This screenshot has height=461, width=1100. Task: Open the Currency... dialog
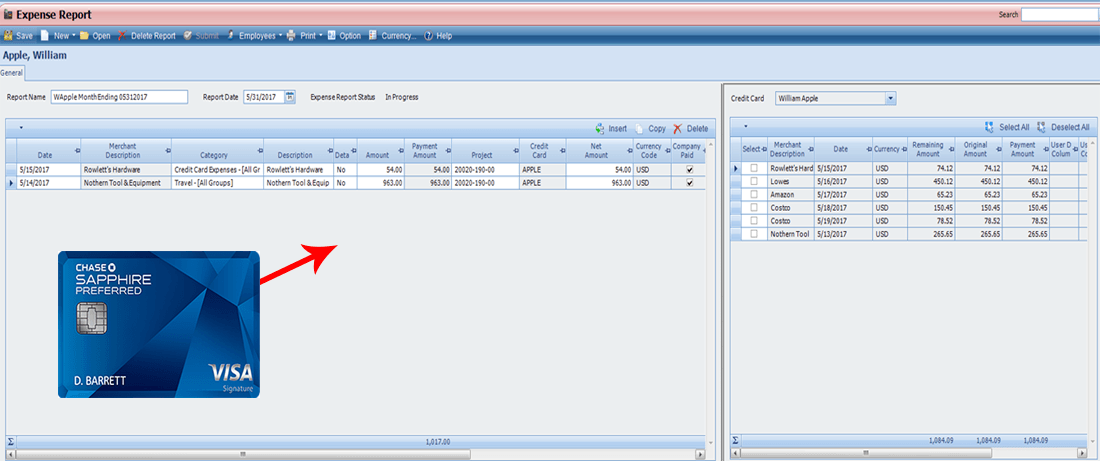(392, 36)
